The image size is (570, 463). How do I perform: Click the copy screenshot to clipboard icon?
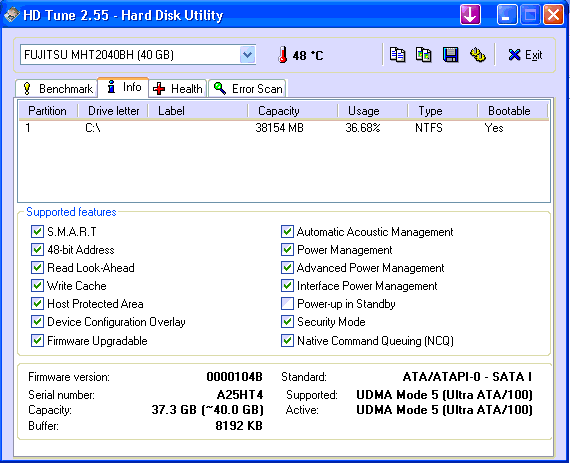coord(424,55)
